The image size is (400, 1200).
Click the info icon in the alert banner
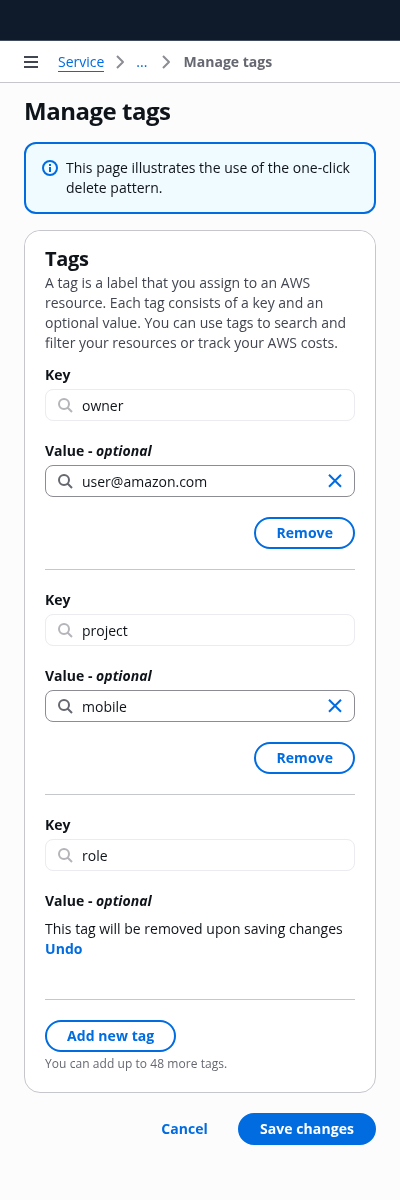click(x=50, y=168)
